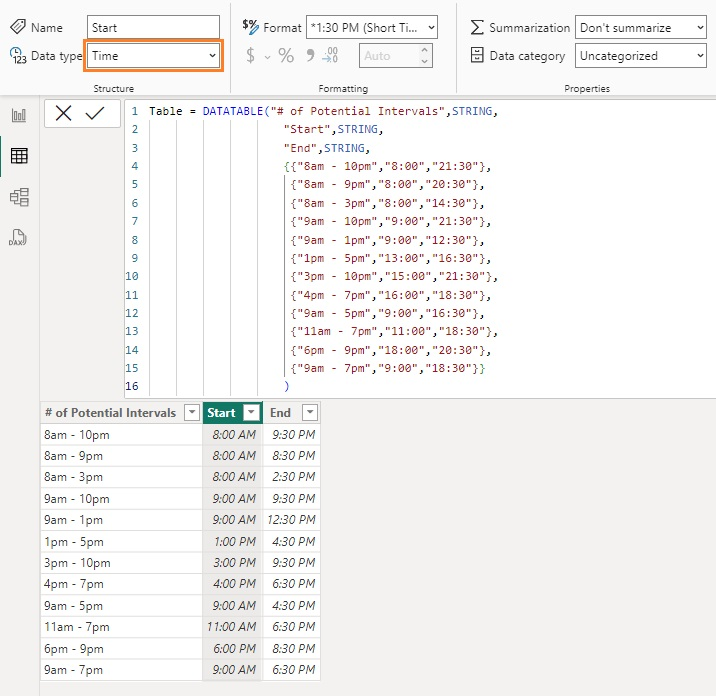
Task: Open the Model view icon
Action: click(x=19, y=197)
